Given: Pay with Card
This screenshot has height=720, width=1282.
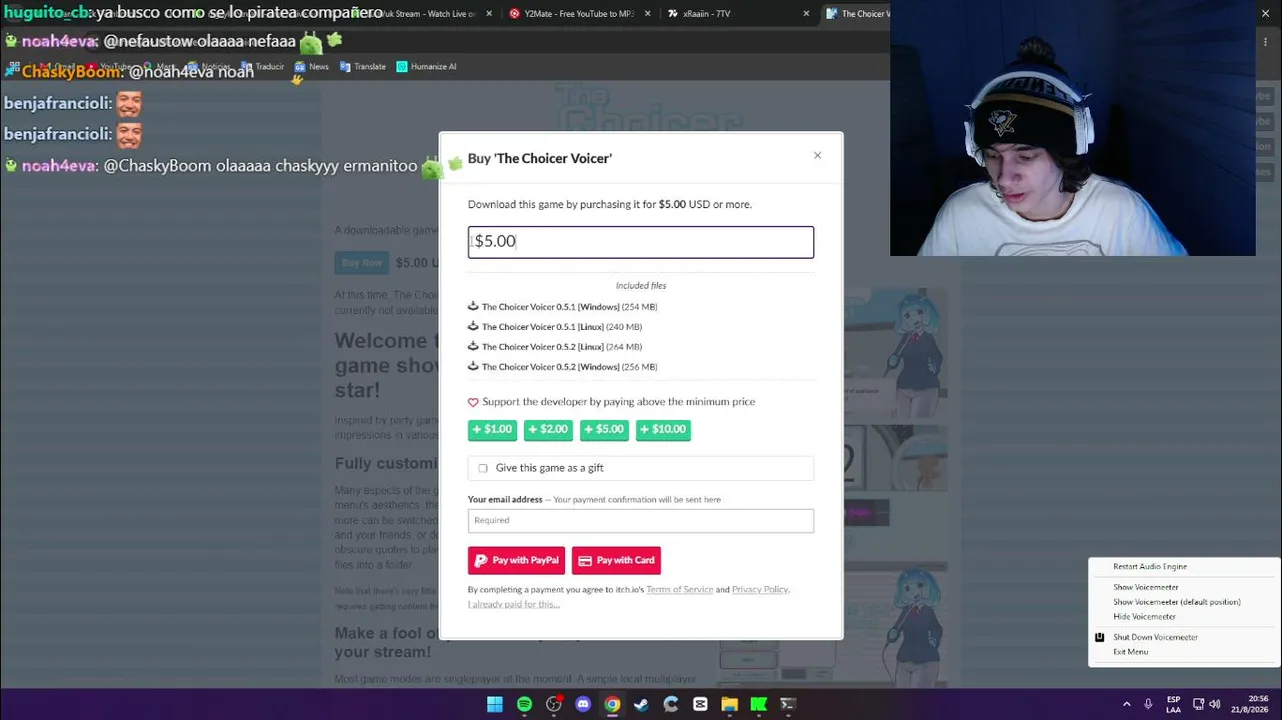Looking at the screenshot, I should pos(616,560).
